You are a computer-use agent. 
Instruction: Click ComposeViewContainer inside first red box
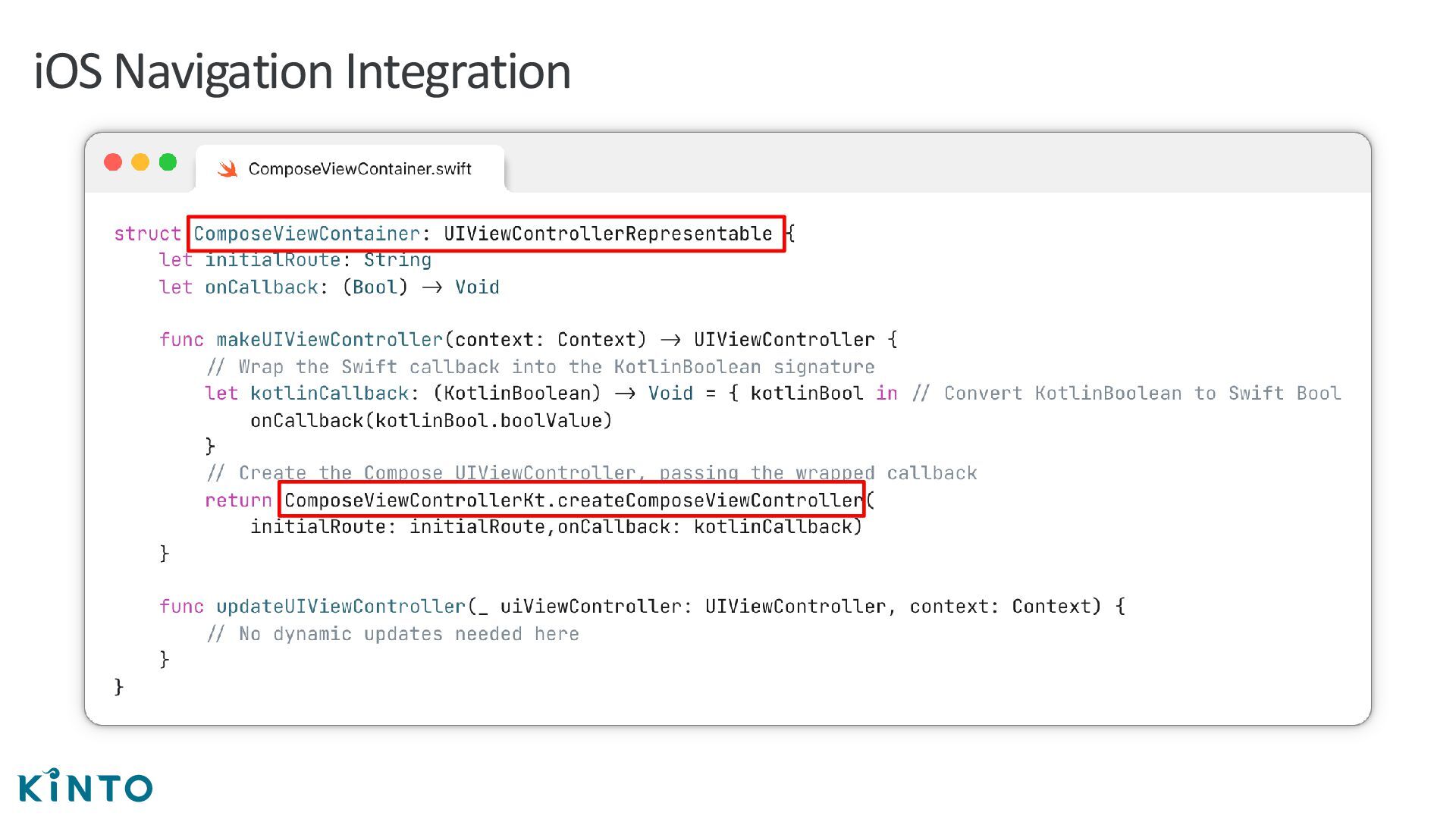[306, 234]
